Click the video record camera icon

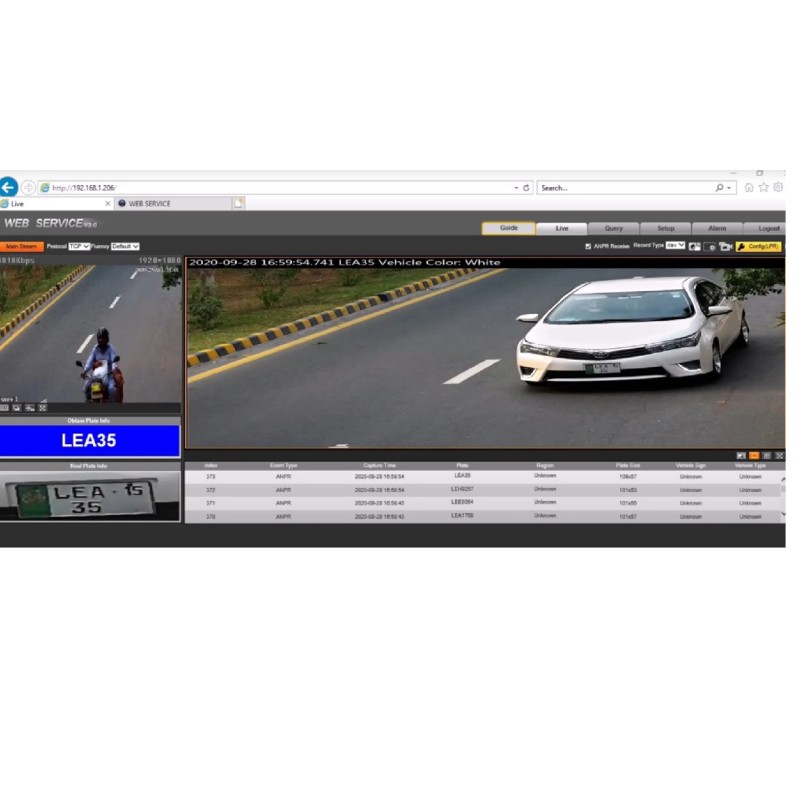point(725,246)
